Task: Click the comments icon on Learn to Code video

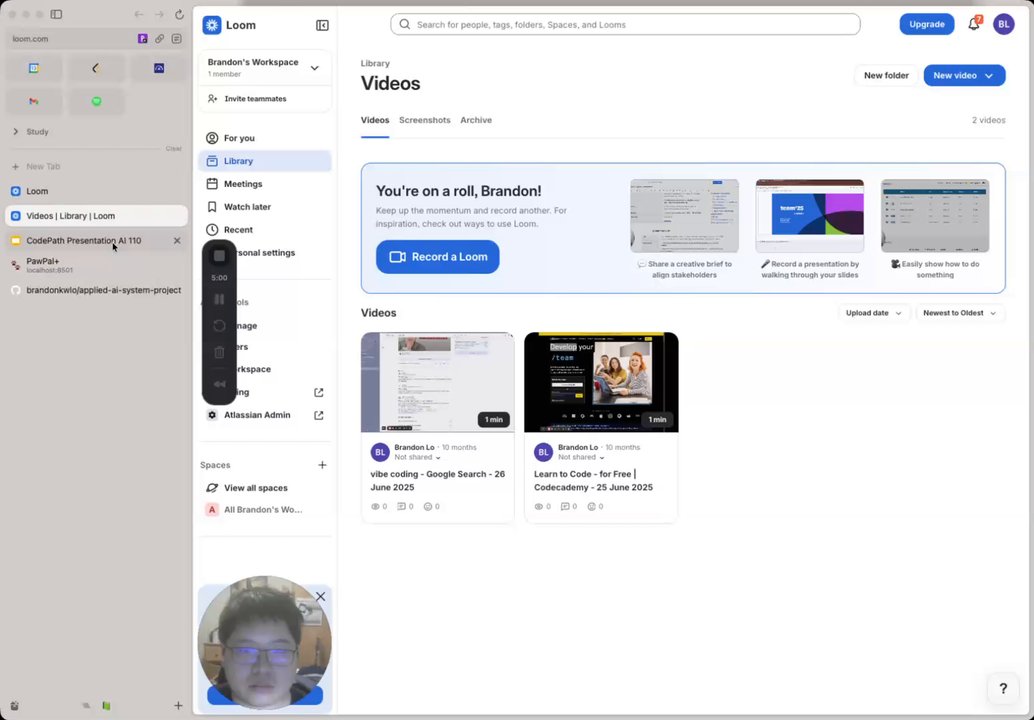Action: point(564,506)
